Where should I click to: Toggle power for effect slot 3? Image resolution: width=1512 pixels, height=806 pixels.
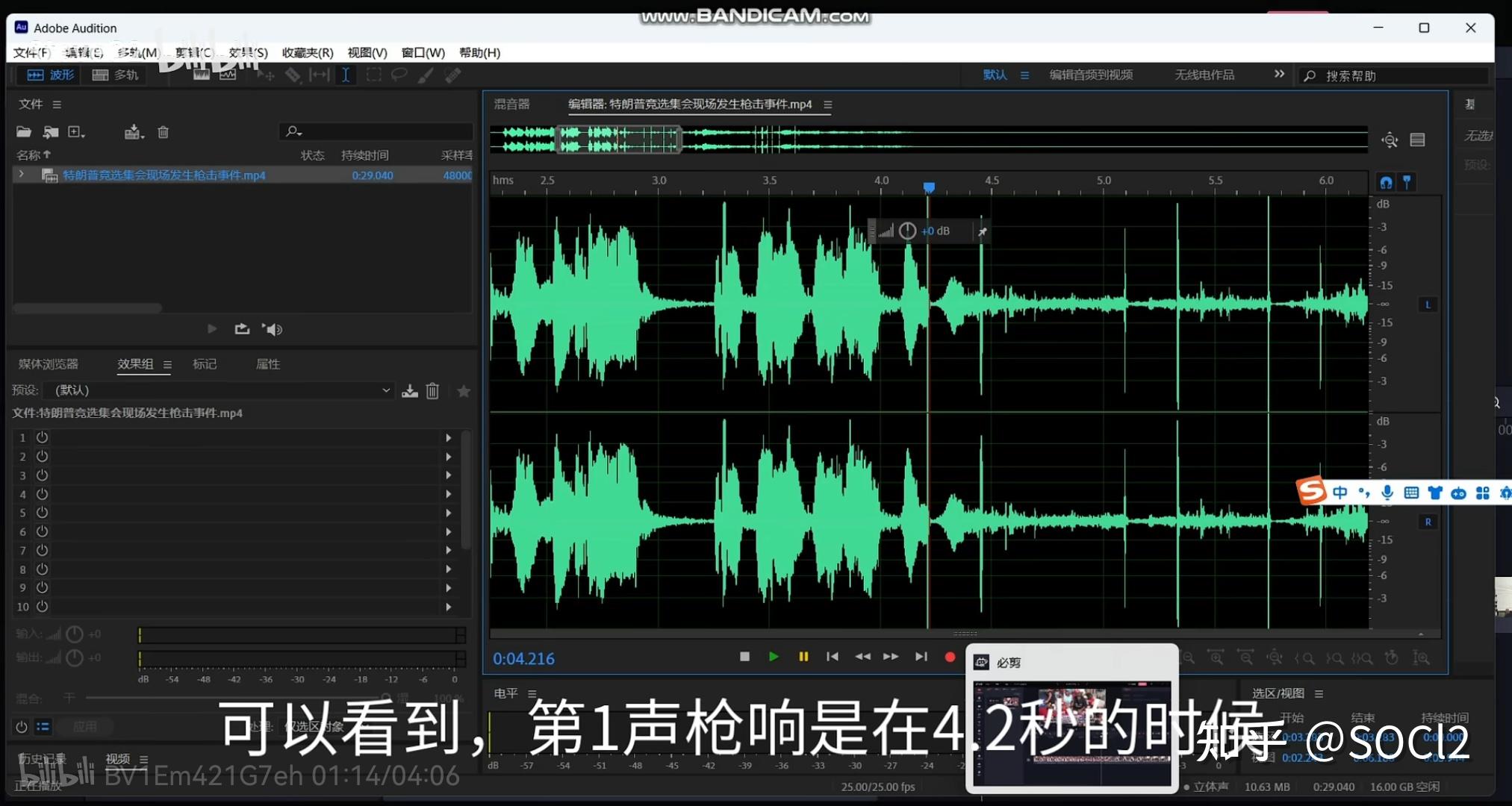pyautogui.click(x=43, y=475)
